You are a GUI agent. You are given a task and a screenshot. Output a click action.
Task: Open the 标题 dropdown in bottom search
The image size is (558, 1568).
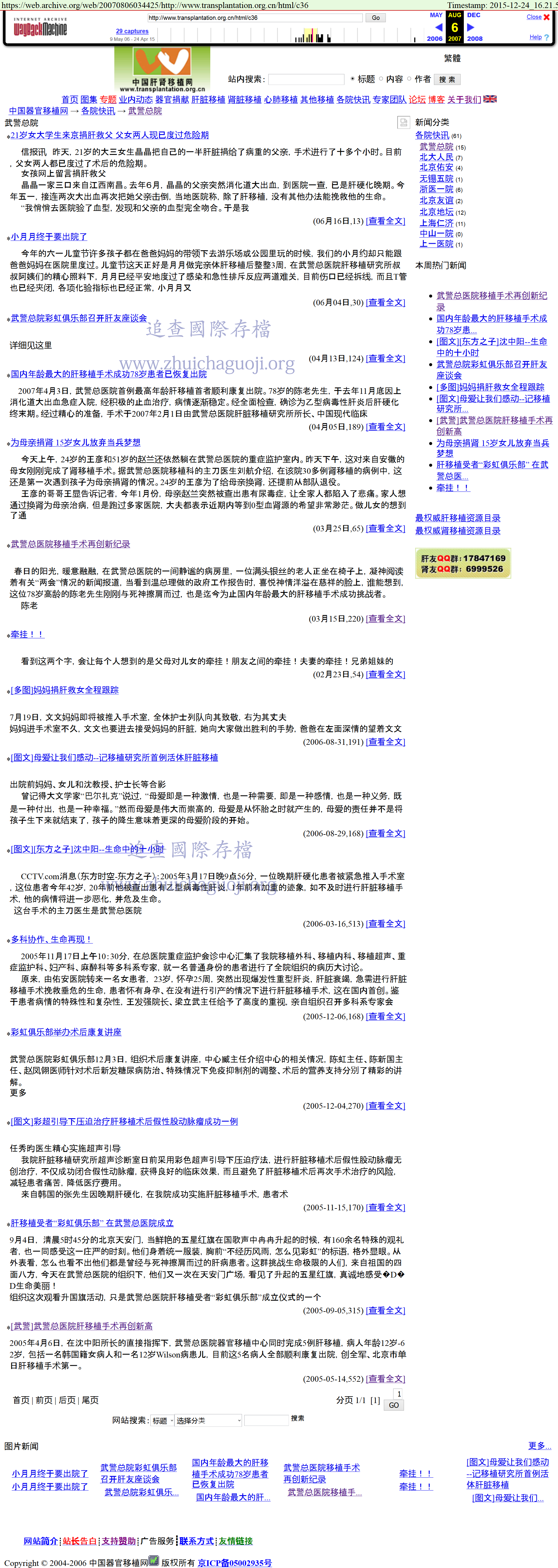pyautogui.click(x=162, y=1420)
